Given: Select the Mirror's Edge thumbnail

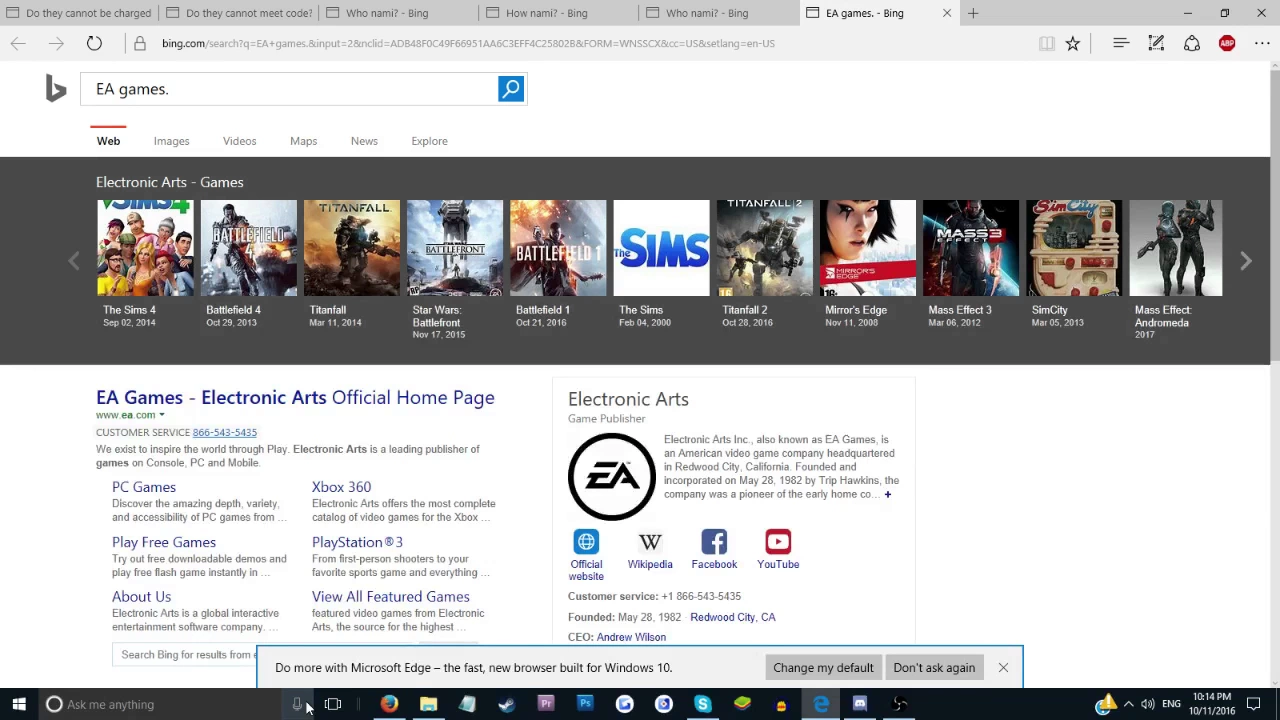Looking at the screenshot, I should (x=868, y=248).
